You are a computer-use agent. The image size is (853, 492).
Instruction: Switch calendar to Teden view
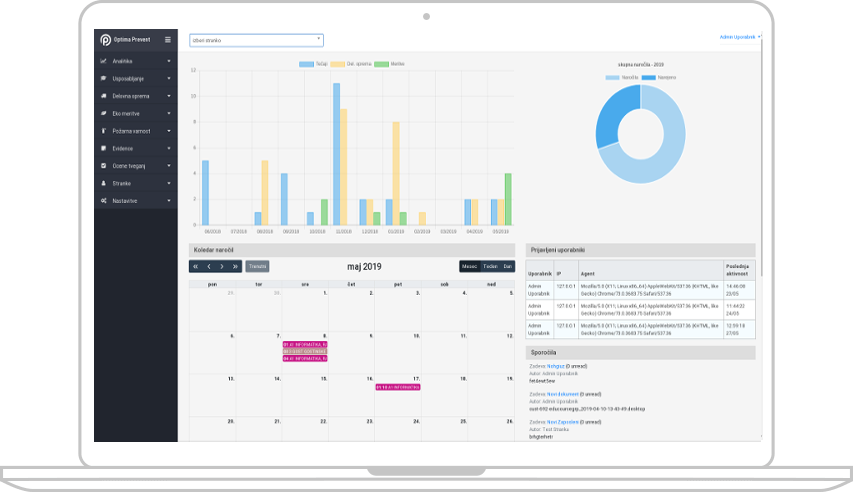pyautogui.click(x=490, y=266)
